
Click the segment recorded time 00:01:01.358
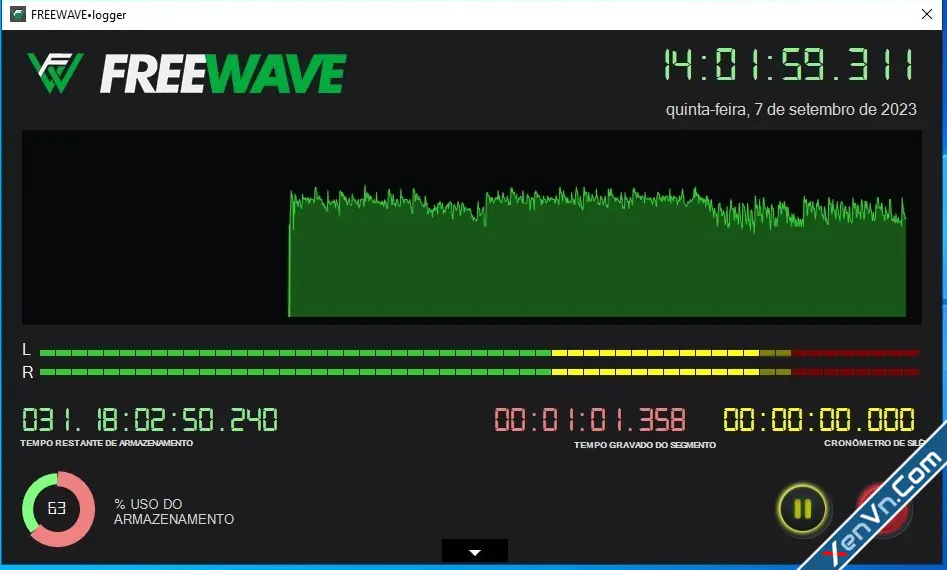coord(590,420)
